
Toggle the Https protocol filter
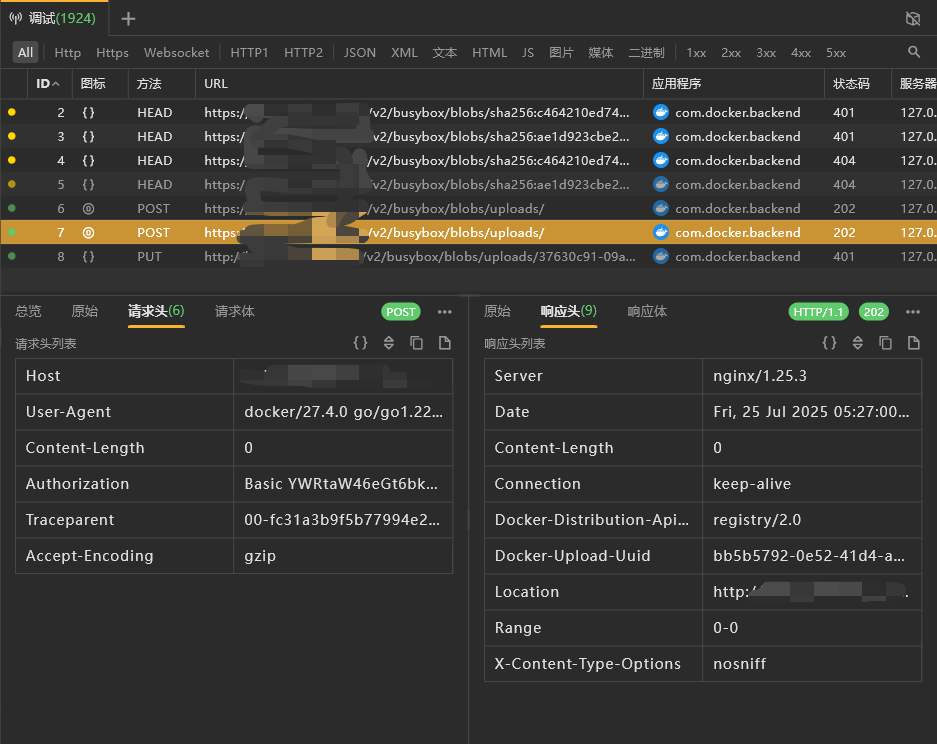click(112, 53)
